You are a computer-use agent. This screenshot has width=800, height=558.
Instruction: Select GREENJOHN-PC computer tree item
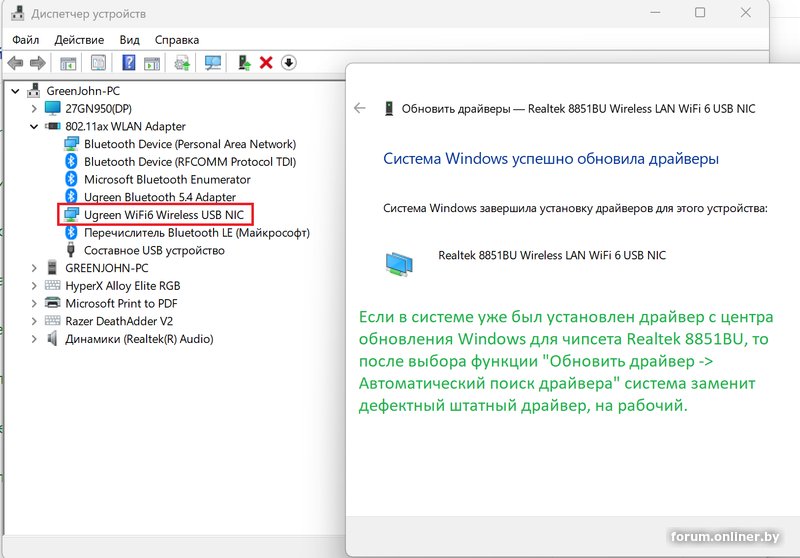pyautogui.click(x=107, y=268)
